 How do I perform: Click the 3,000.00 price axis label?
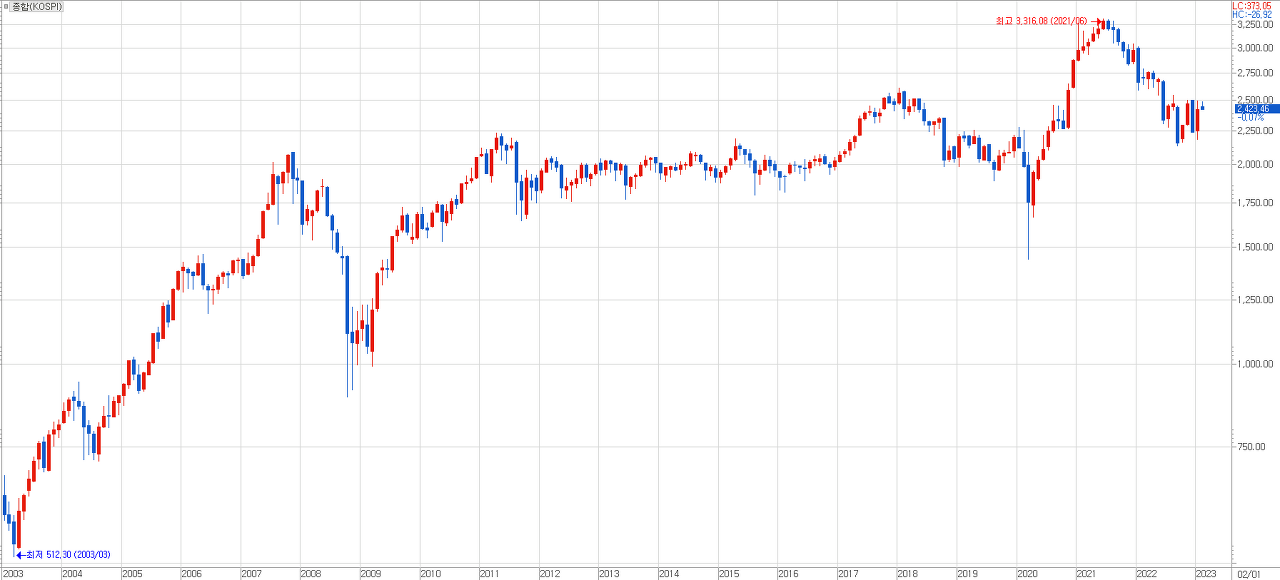point(1254,48)
